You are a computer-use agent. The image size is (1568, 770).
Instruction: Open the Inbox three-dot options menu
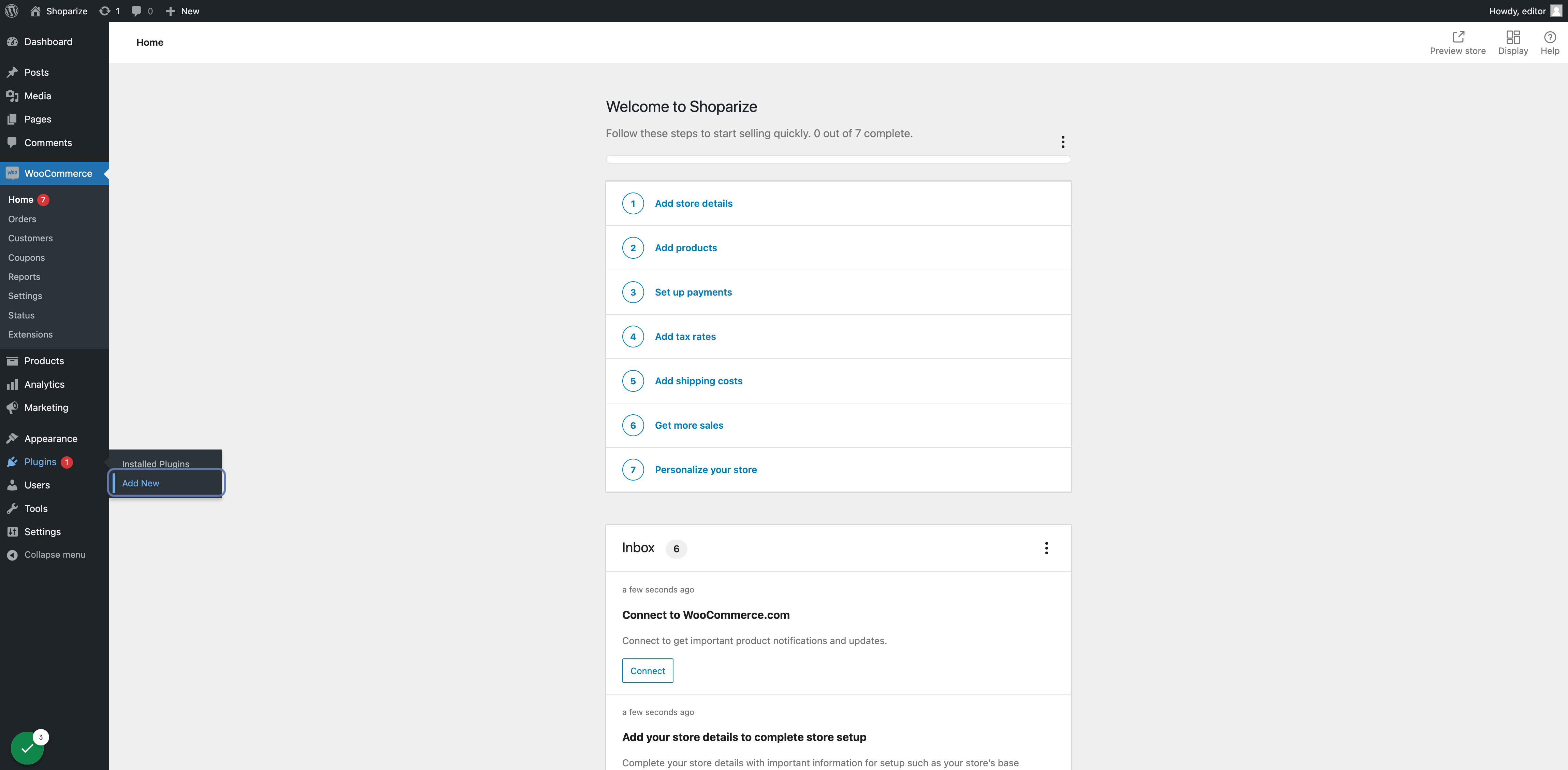pyautogui.click(x=1046, y=548)
